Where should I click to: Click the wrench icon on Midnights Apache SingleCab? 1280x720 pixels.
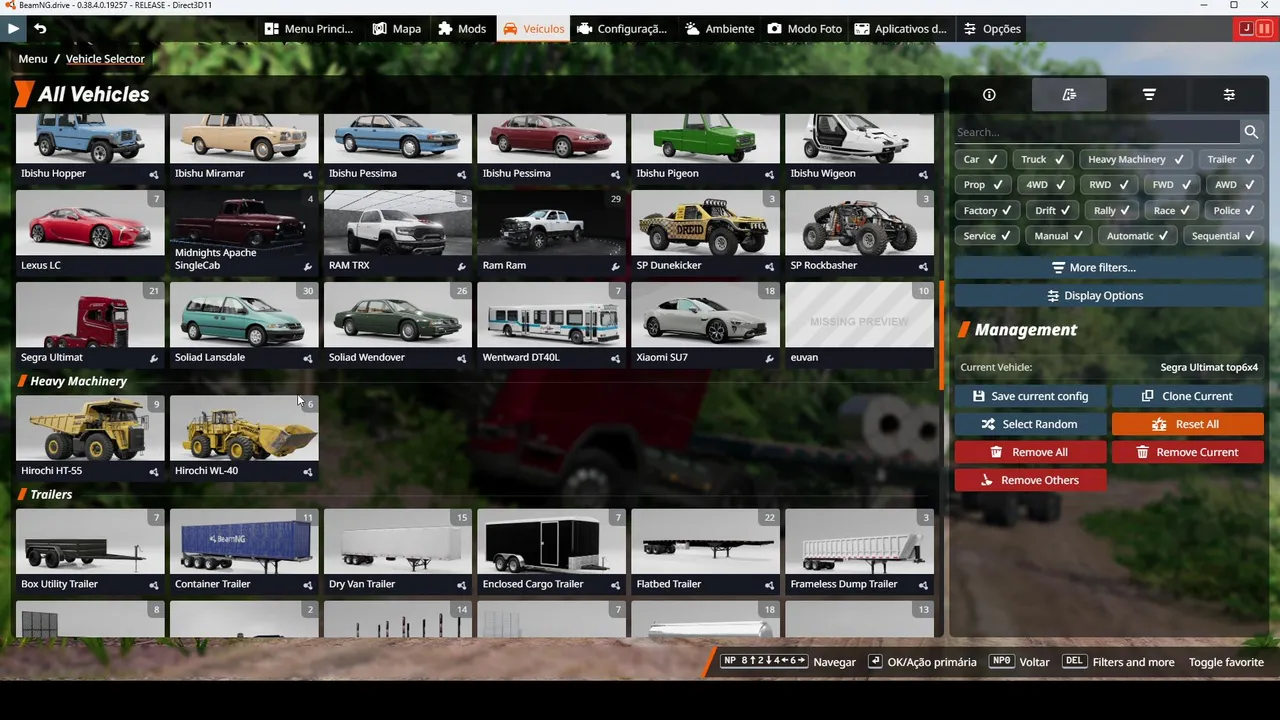(x=308, y=266)
